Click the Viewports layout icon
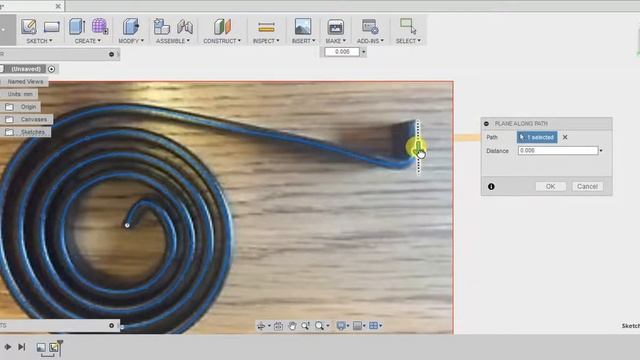Screen dimensions: 640x360 (x=373, y=326)
